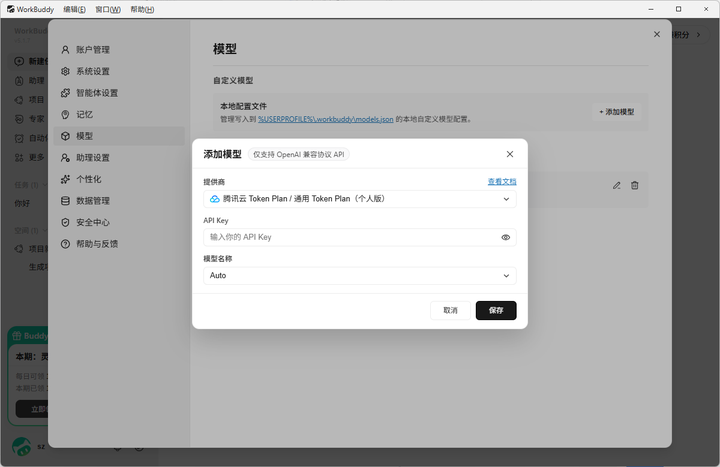The image size is (720, 467).
Task: Close the 添加模型 dialog
Action: (x=510, y=154)
